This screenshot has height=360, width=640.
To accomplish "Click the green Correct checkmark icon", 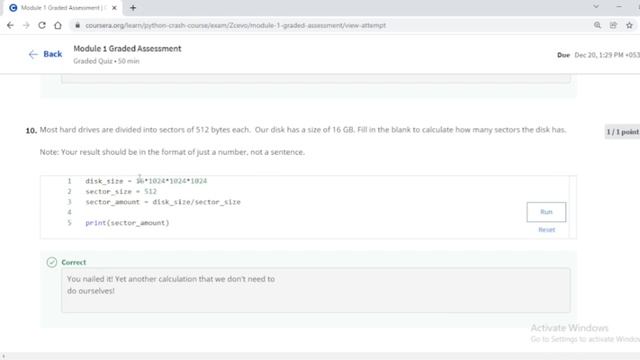I will coord(52,262).
